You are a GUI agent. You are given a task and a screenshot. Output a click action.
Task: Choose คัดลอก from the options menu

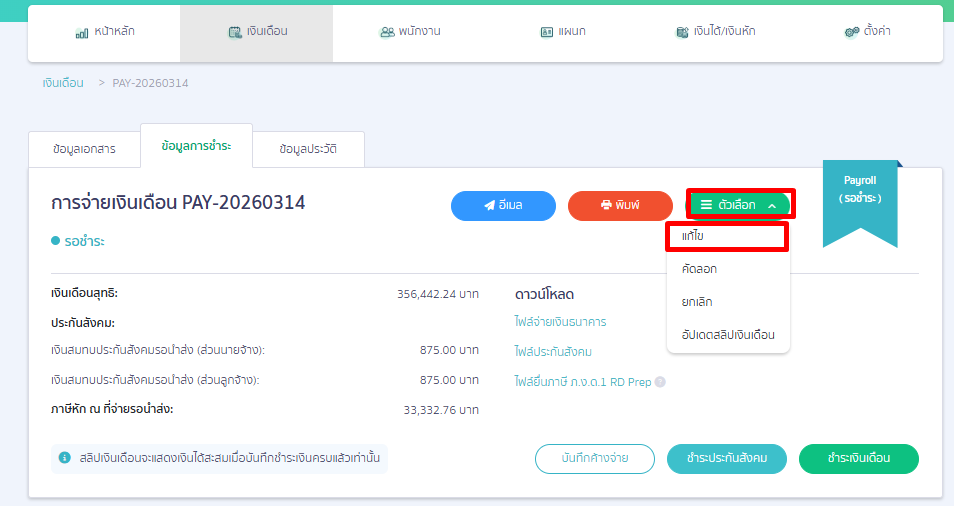coord(728,269)
